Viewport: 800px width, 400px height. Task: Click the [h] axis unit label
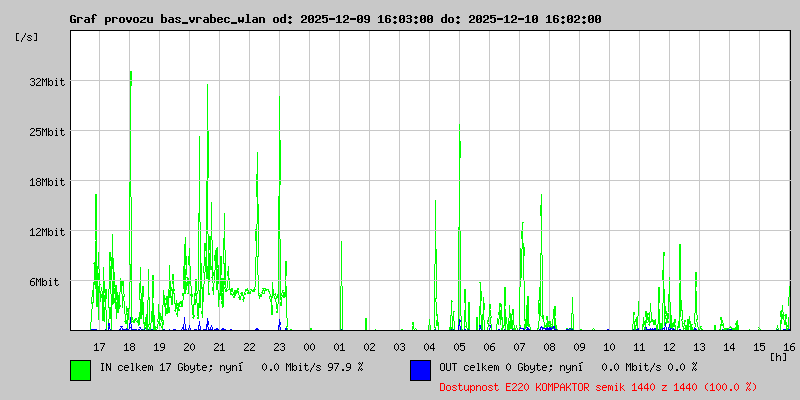click(x=779, y=357)
